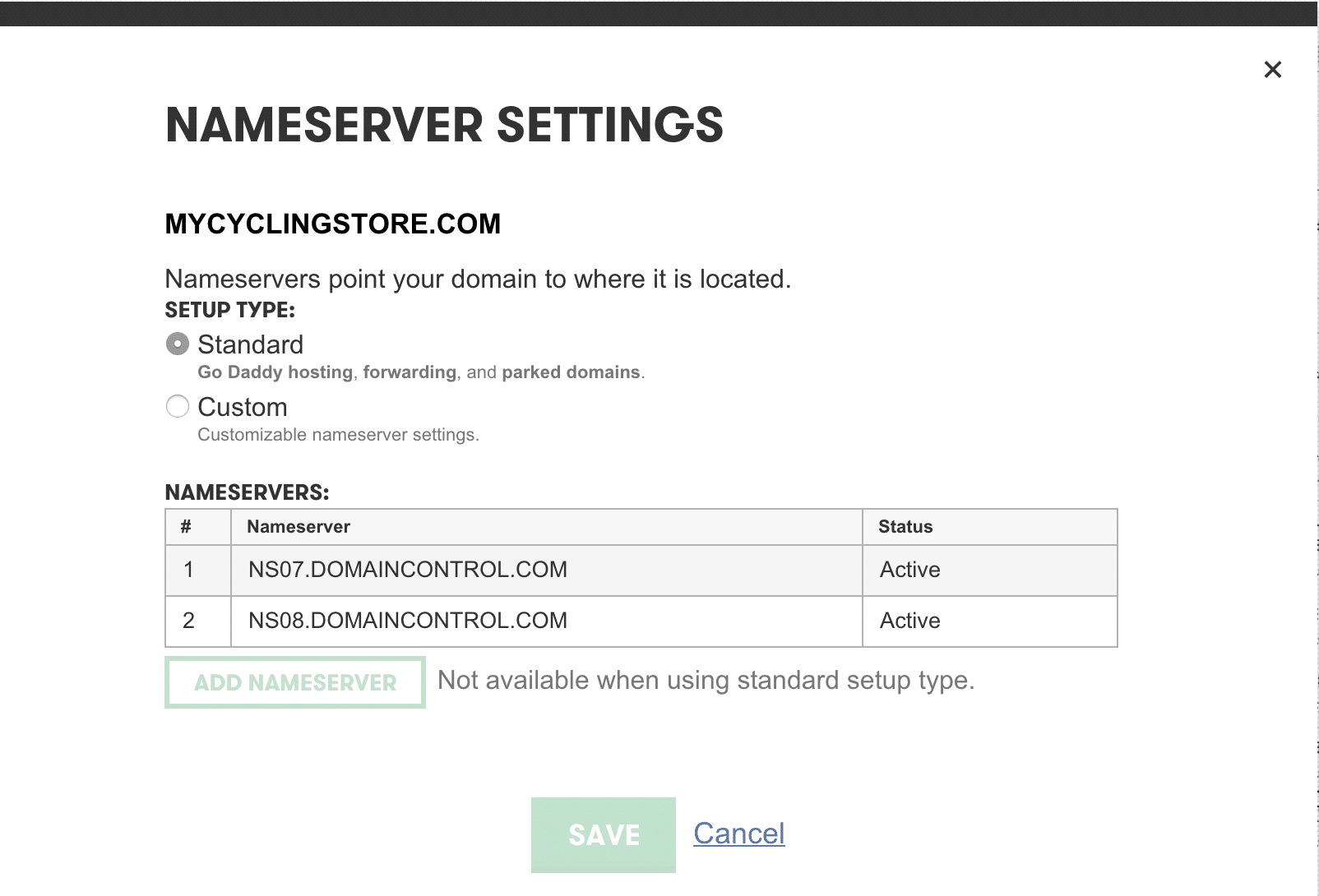The image size is (1319, 896).
Task: Click row number 2 in nameservers table
Action: [189, 621]
